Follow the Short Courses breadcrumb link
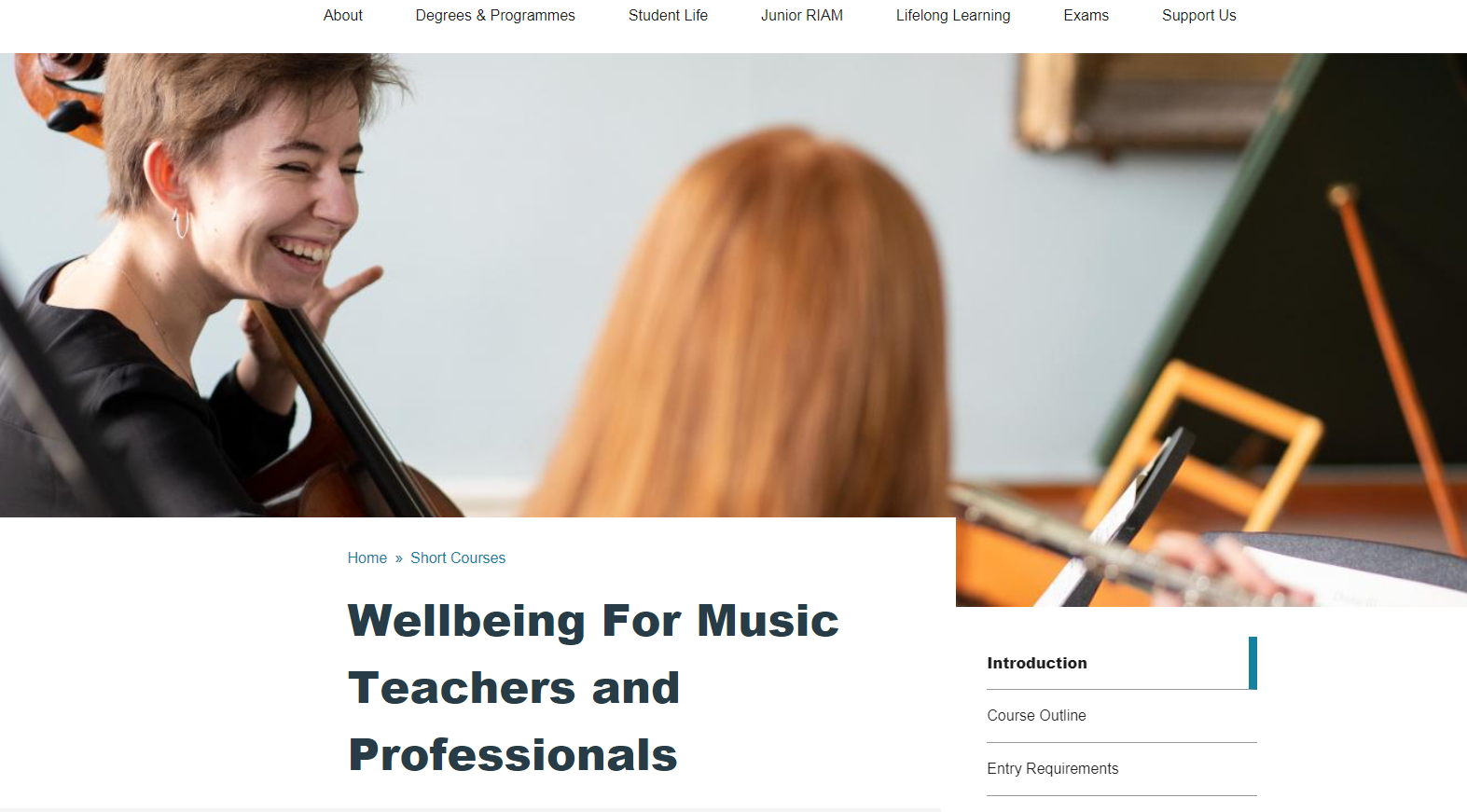Screen dimensions: 1467x812 click(x=458, y=557)
